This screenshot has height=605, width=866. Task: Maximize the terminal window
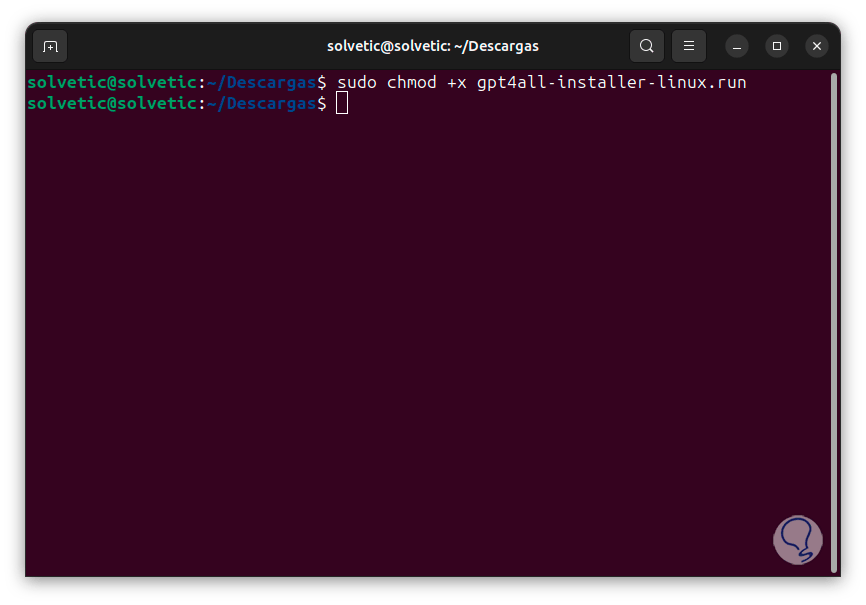(777, 46)
